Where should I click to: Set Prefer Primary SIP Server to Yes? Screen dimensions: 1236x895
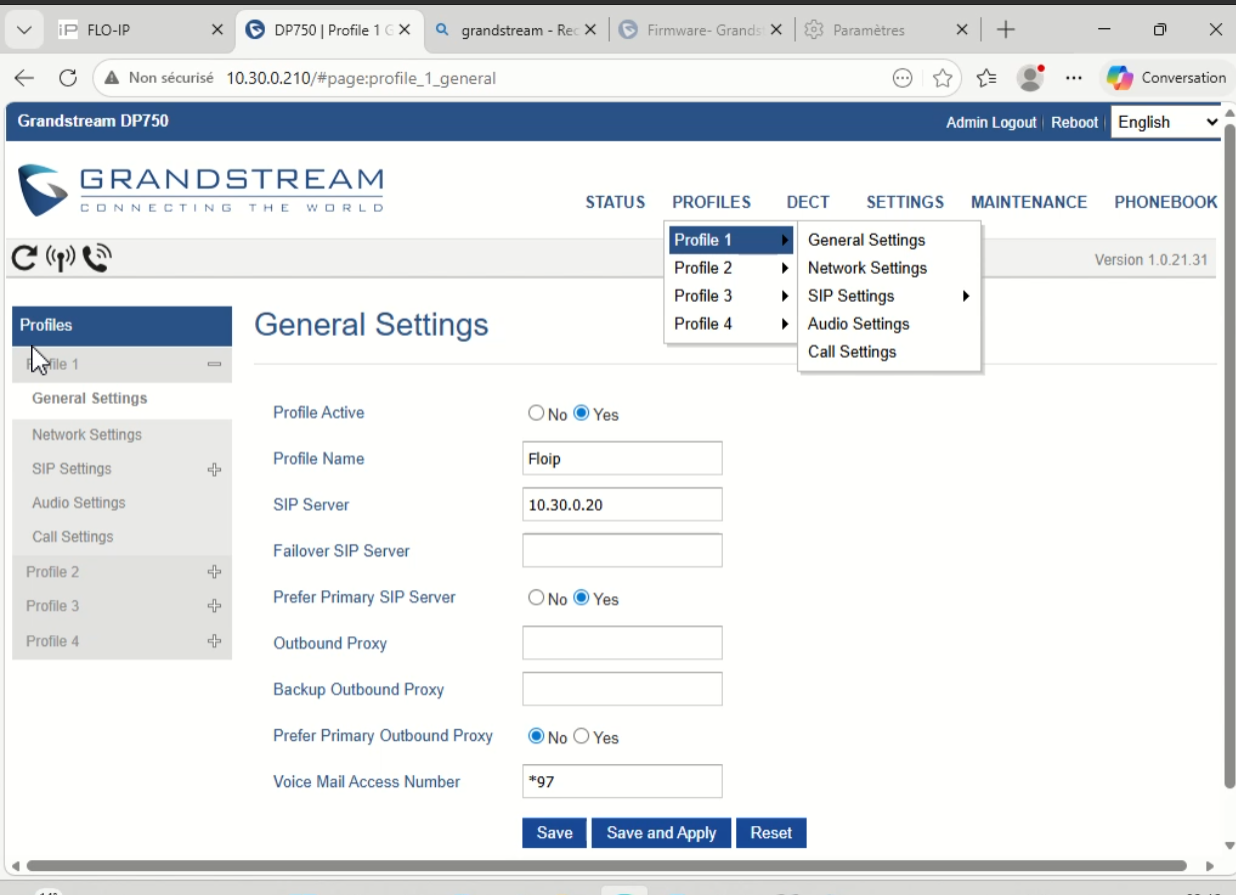click(581, 598)
